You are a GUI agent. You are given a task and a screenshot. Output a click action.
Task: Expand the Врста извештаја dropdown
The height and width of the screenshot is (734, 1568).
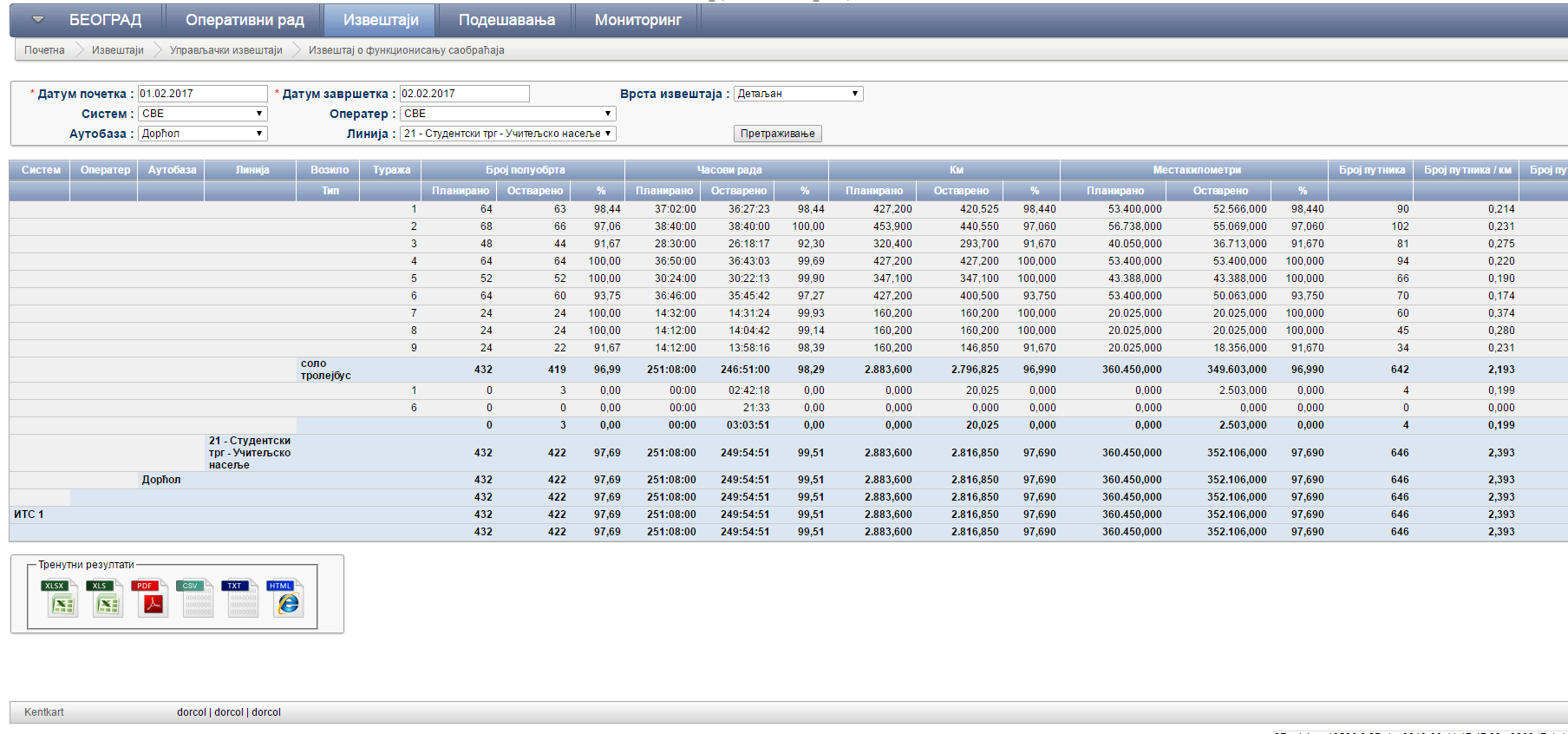798,94
